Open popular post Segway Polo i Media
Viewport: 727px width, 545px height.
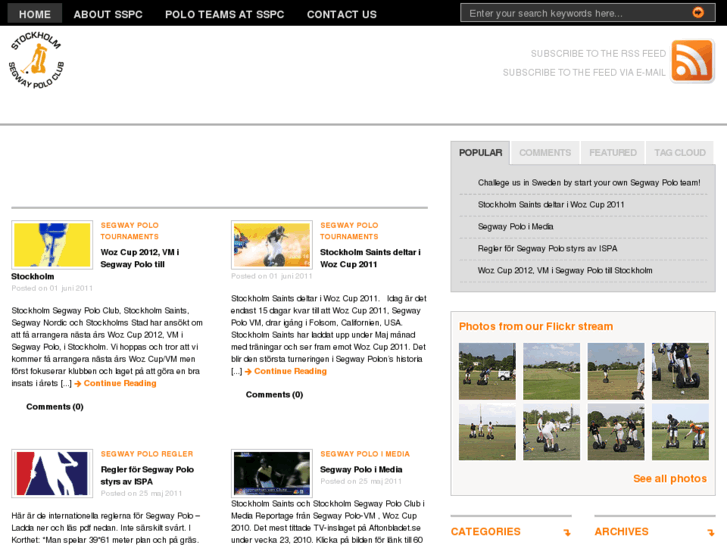coord(515,226)
